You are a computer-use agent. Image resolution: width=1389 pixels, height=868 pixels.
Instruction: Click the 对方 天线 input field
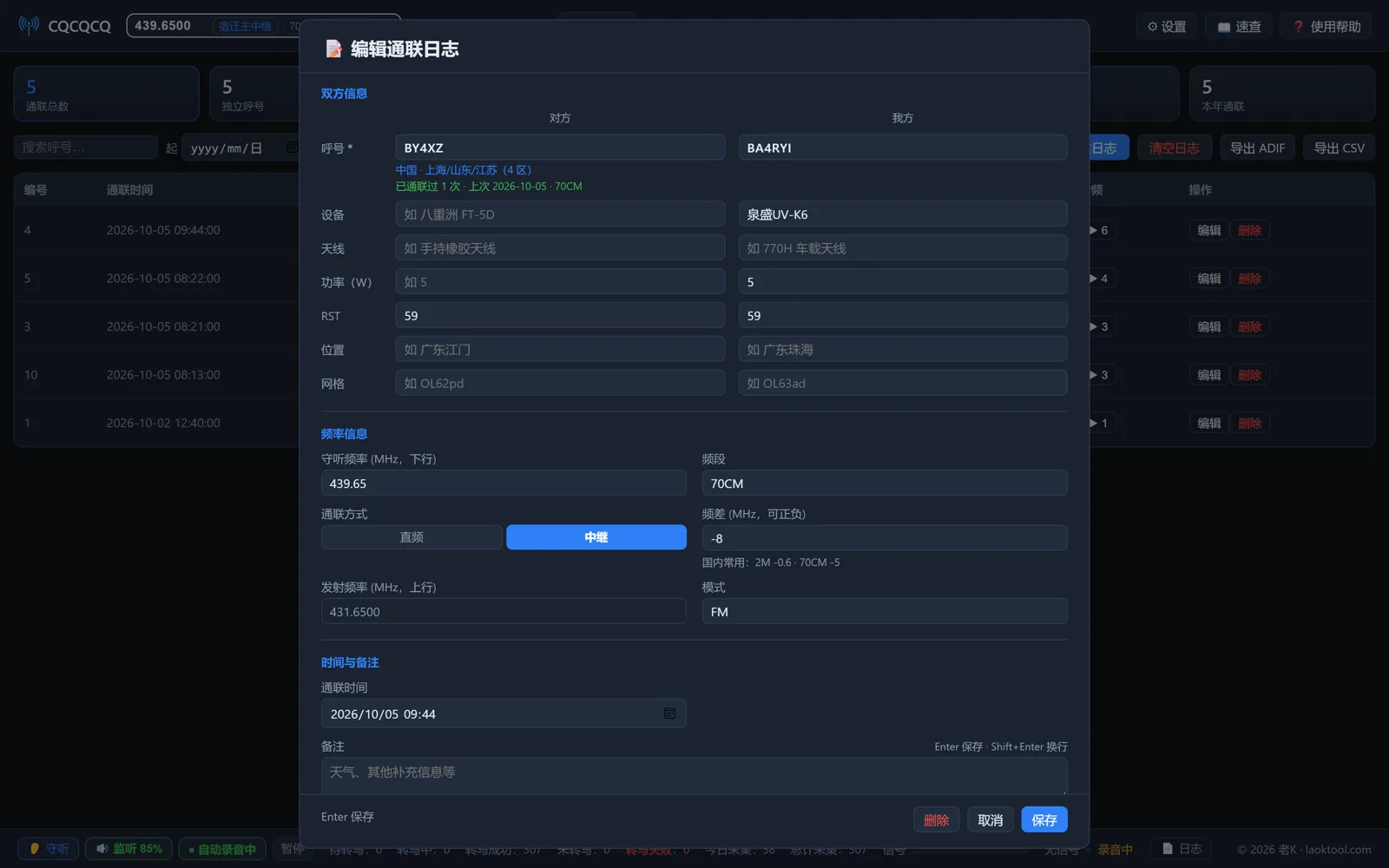[560, 248]
